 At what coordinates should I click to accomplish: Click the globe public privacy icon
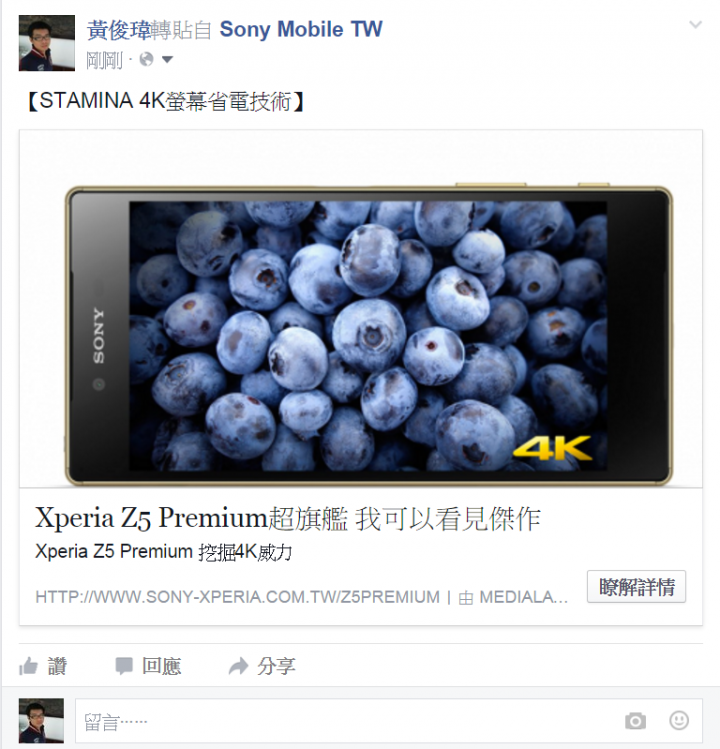(x=146, y=60)
